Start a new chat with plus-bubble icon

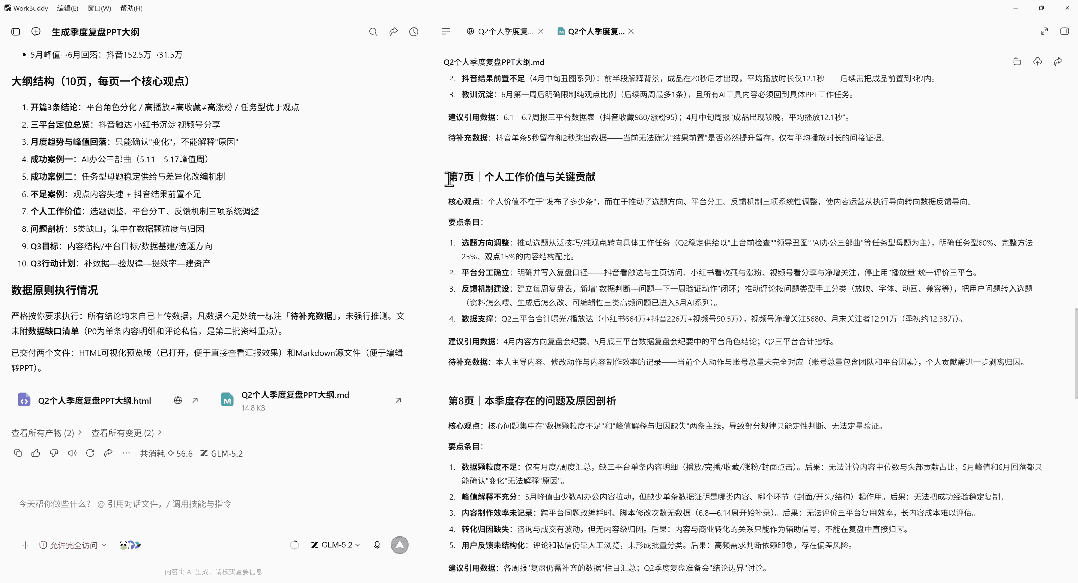[x=36, y=32]
